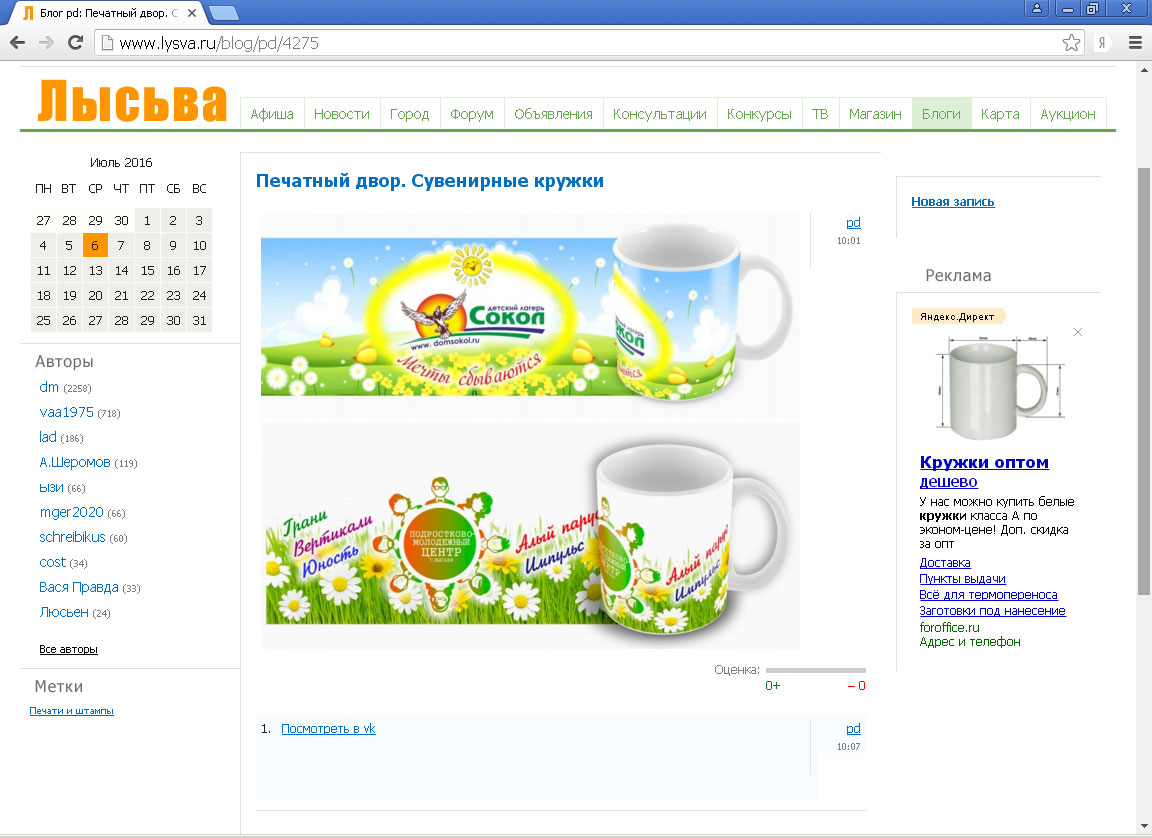Click the browser forward arrow
The image size is (1152, 838).
click(46, 43)
